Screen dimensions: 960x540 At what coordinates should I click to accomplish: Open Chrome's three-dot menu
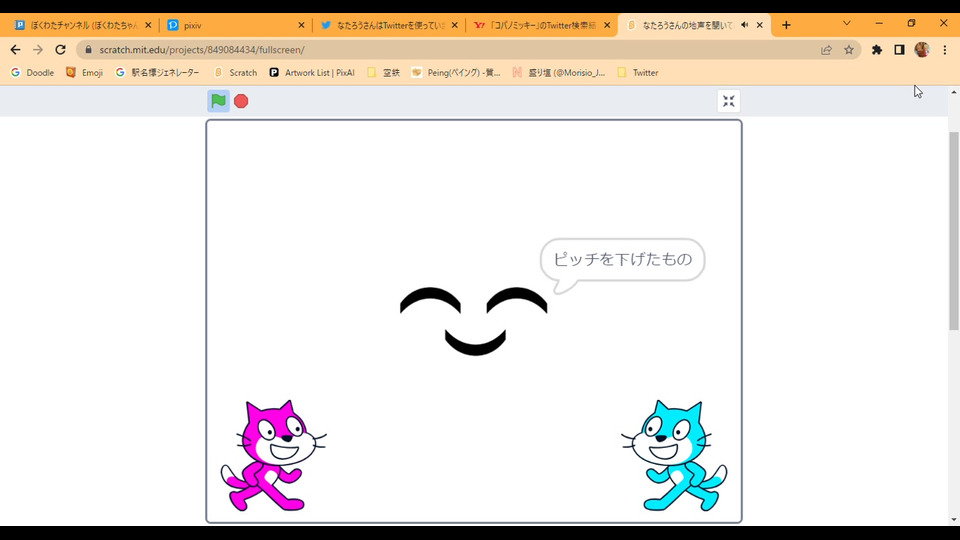click(x=945, y=50)
